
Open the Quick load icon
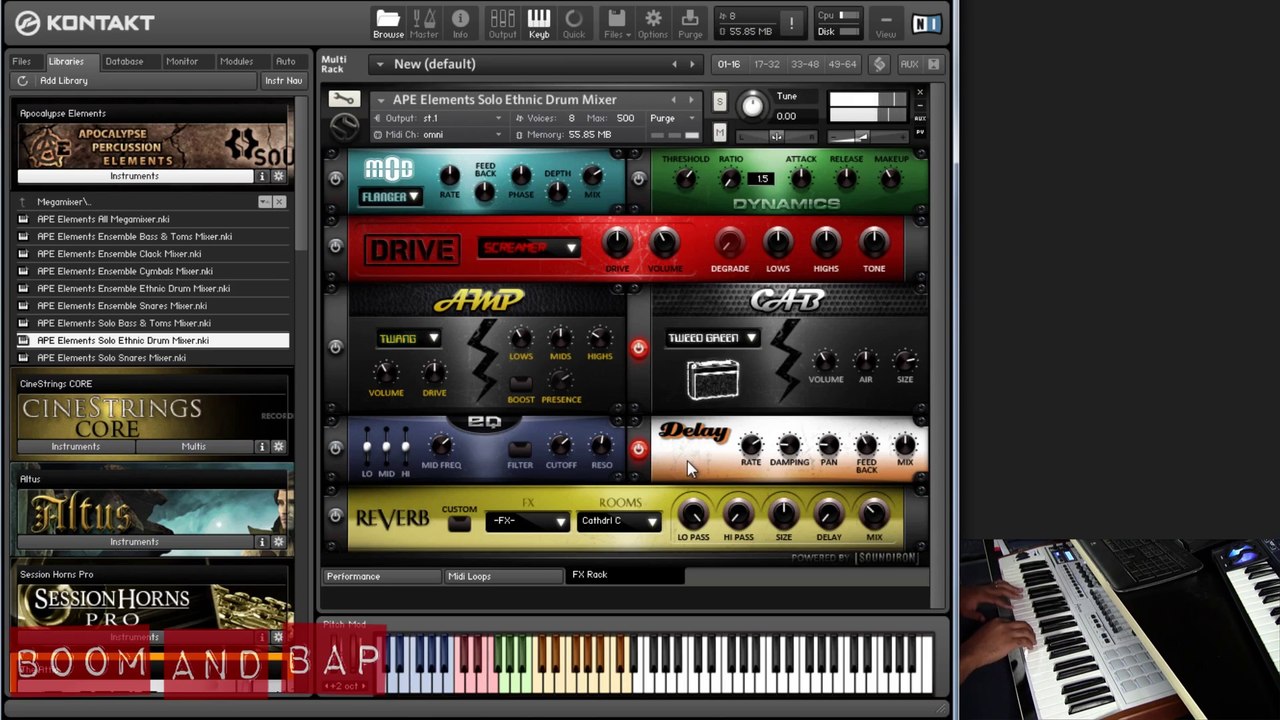[x=574, y=23]
